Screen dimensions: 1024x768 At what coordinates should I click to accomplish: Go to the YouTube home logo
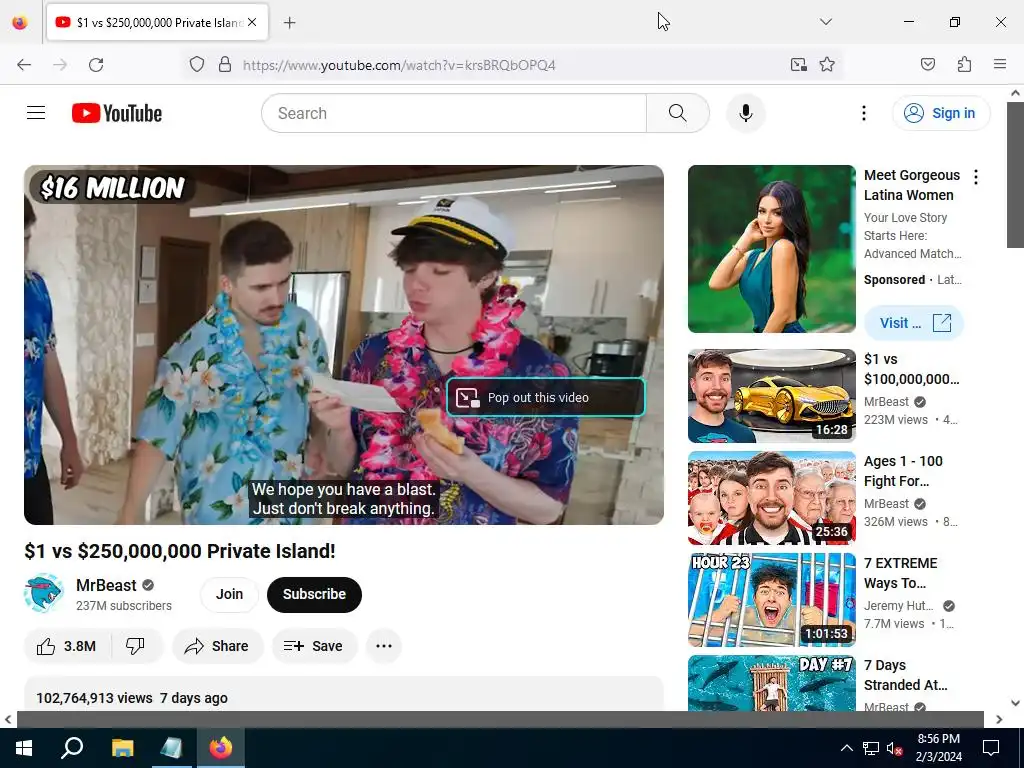(x=117, y=113)
